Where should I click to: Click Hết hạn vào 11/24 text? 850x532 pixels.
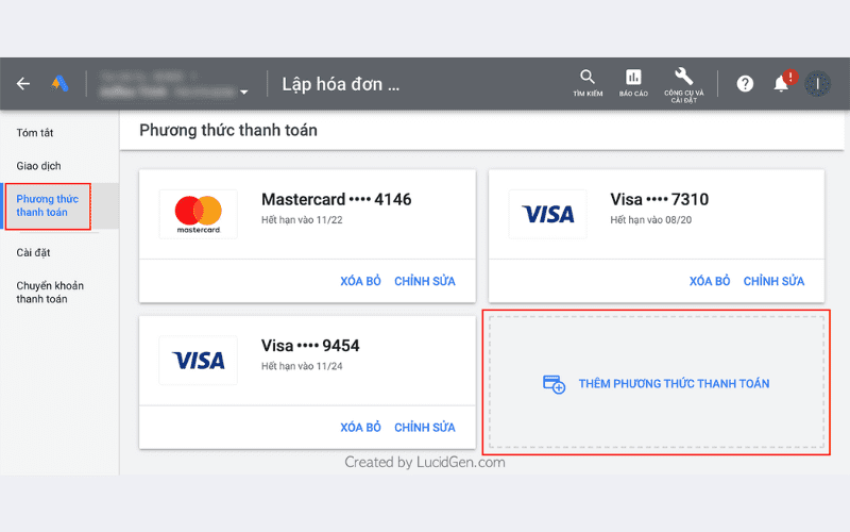click(302, 367)
